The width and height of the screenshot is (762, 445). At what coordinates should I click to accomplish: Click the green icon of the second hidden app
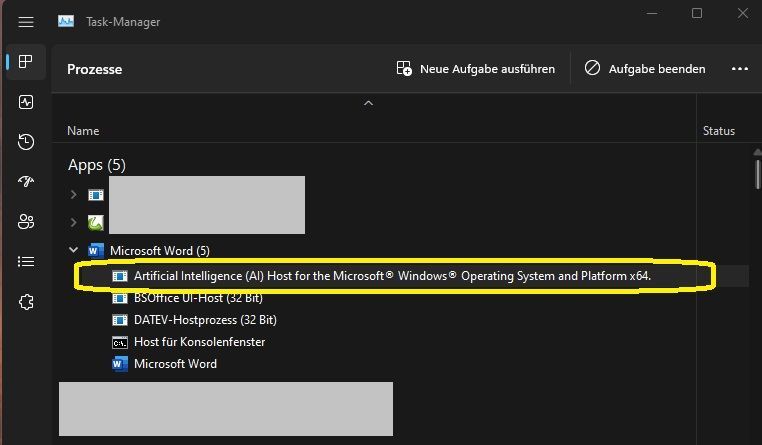(x=96, y=223)
